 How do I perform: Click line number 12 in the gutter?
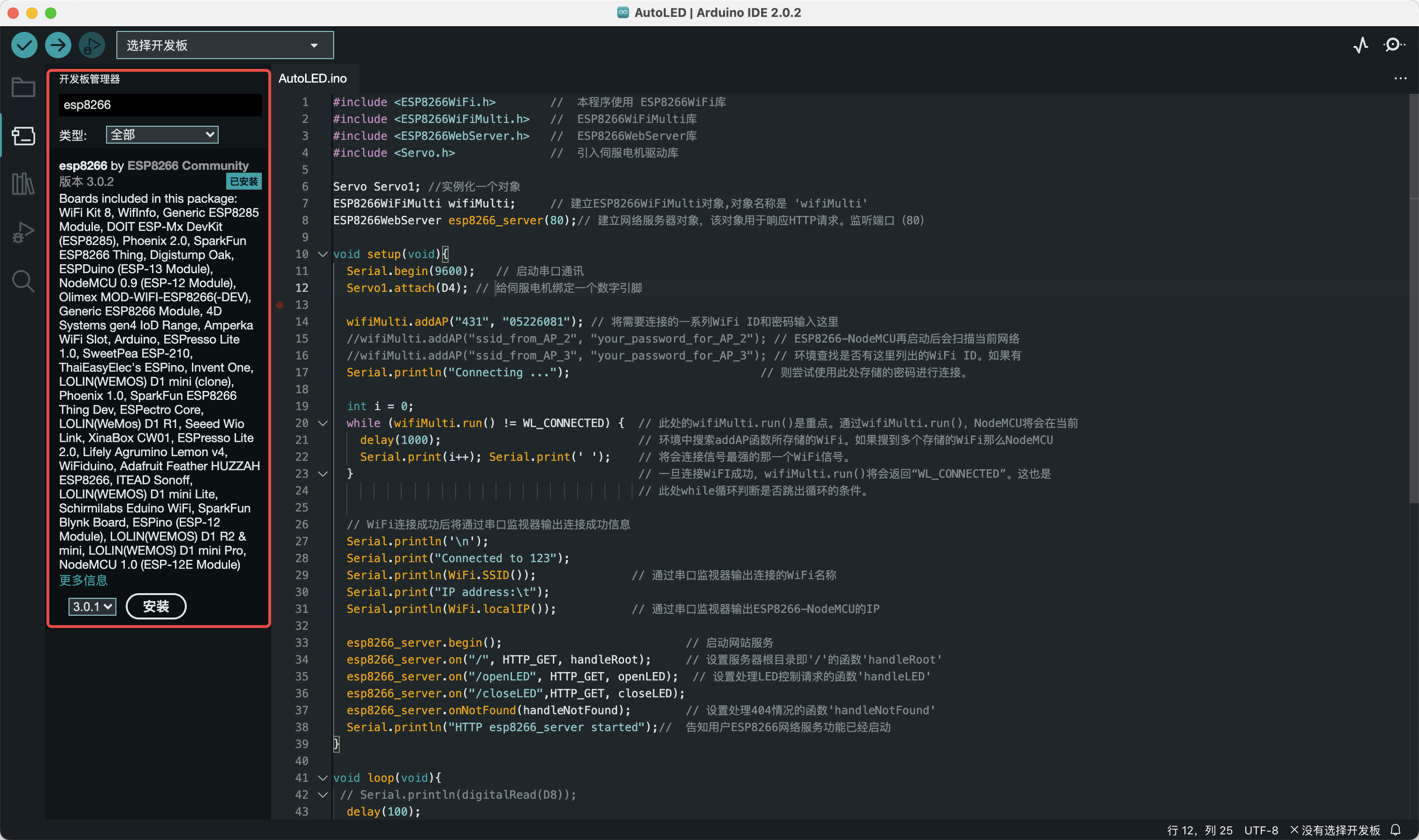pyautogui.click(x=302, y=288)
